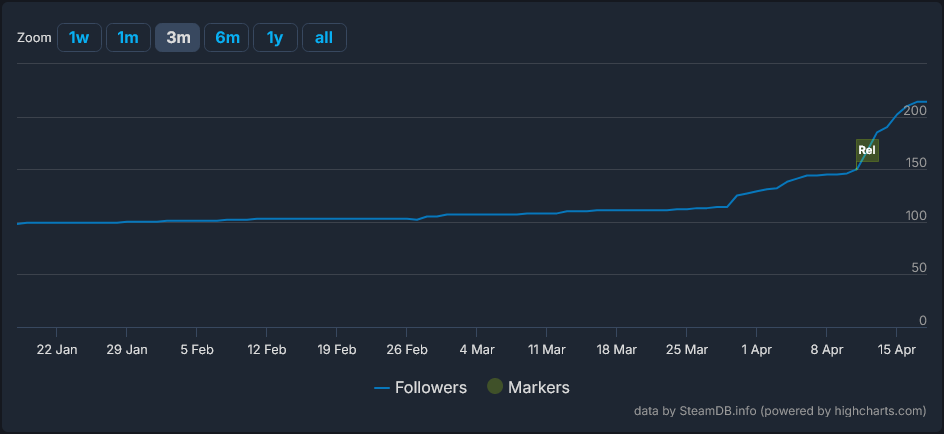Click the green Rel marker on chart
This screenshot has width=944, height=434.
[867, 151]
